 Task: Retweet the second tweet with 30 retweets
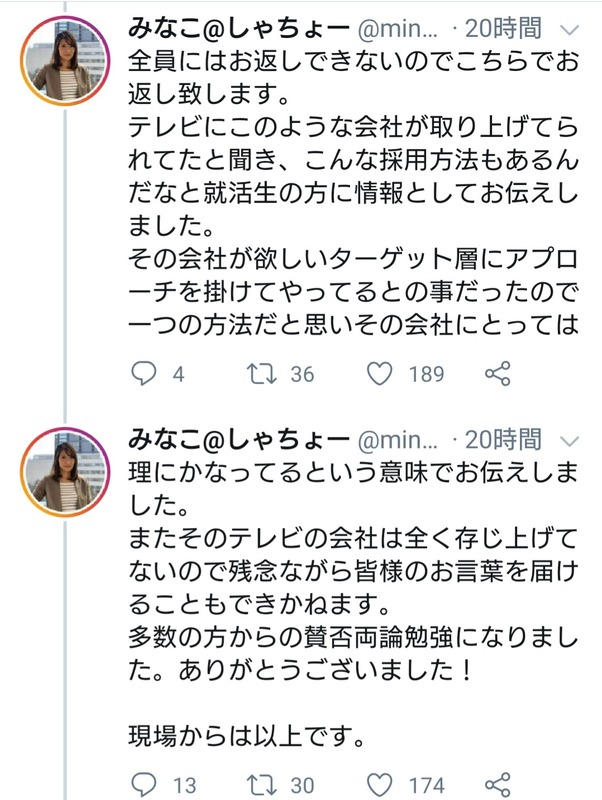(262, 785)
